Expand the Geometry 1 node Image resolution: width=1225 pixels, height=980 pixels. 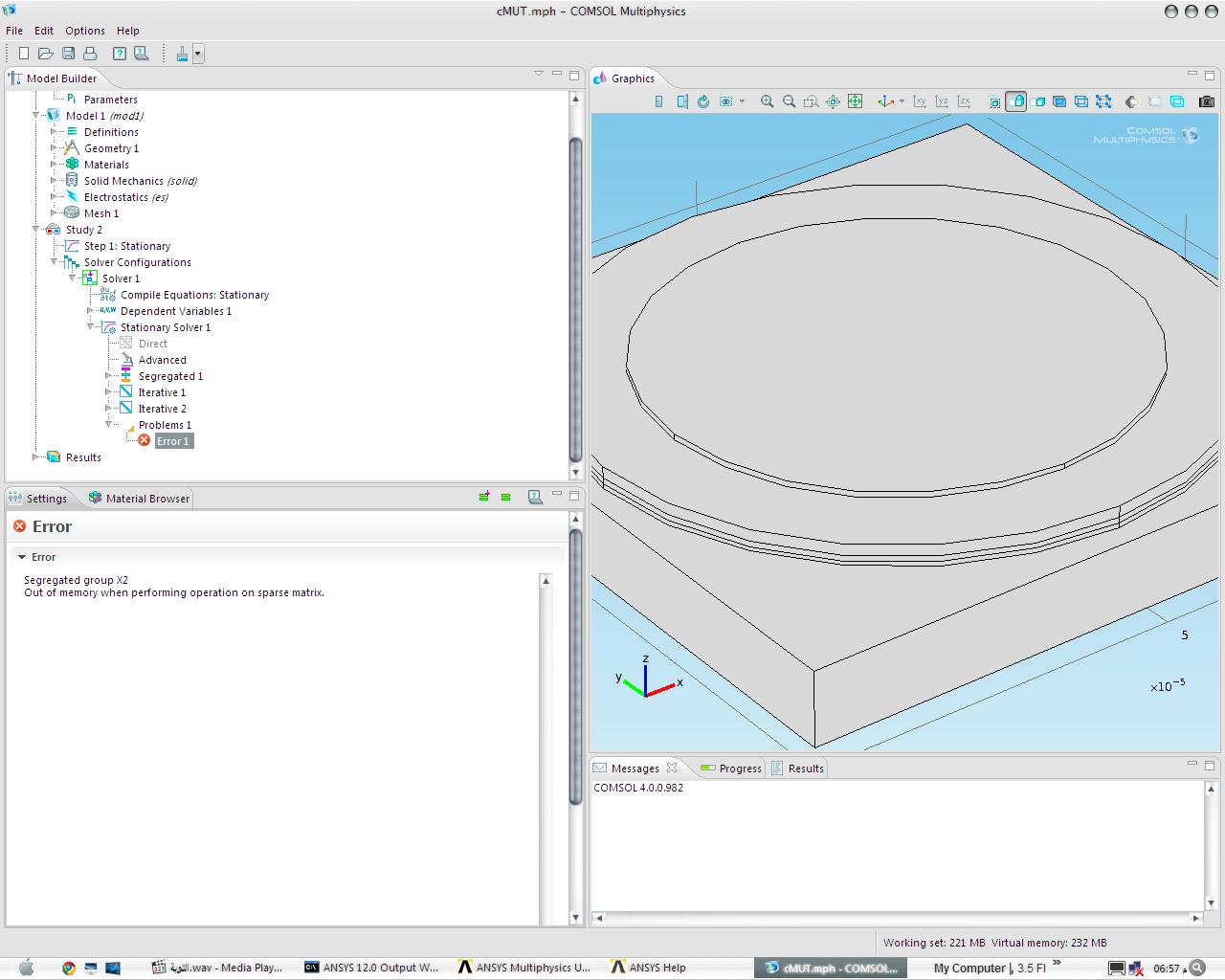(x=55, y=148)
